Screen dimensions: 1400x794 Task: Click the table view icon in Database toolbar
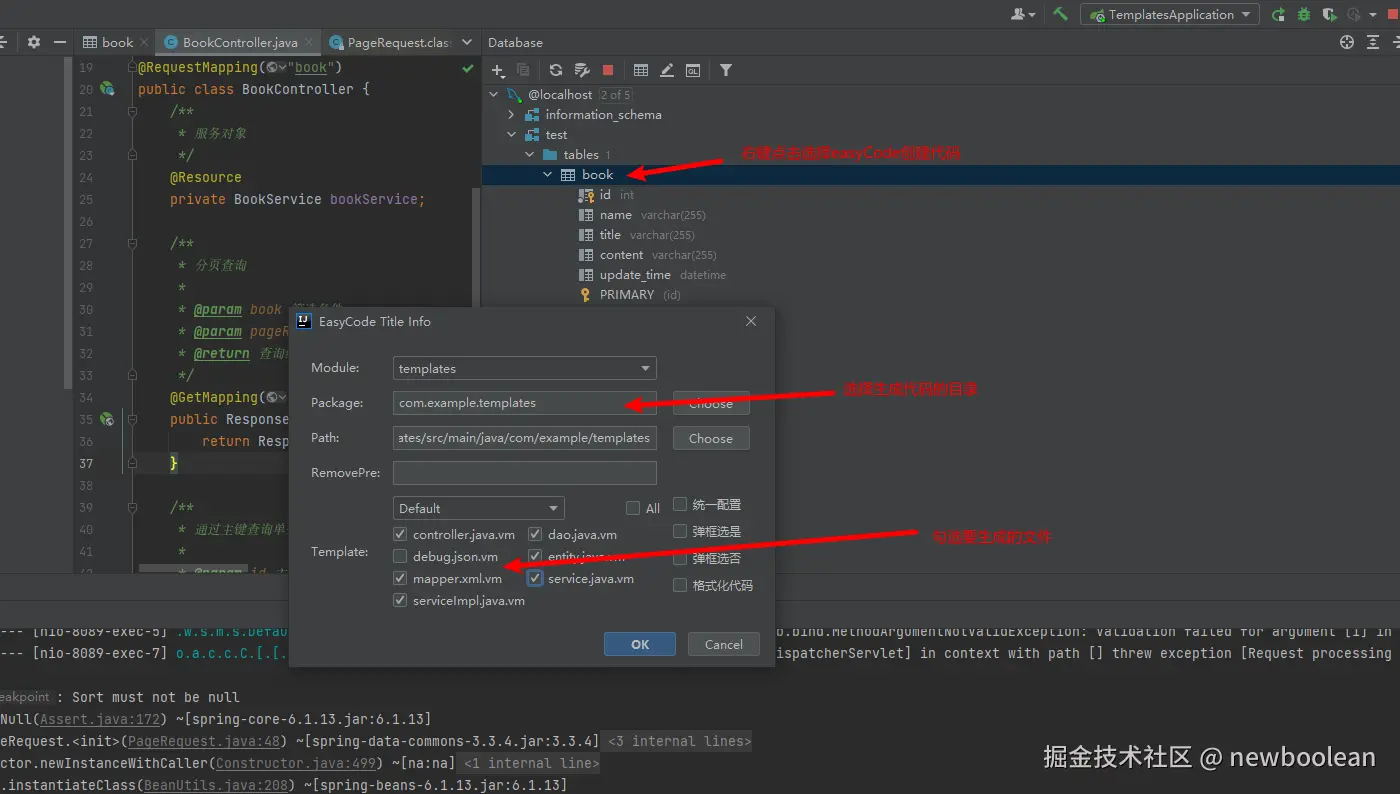tap(641, 70)
